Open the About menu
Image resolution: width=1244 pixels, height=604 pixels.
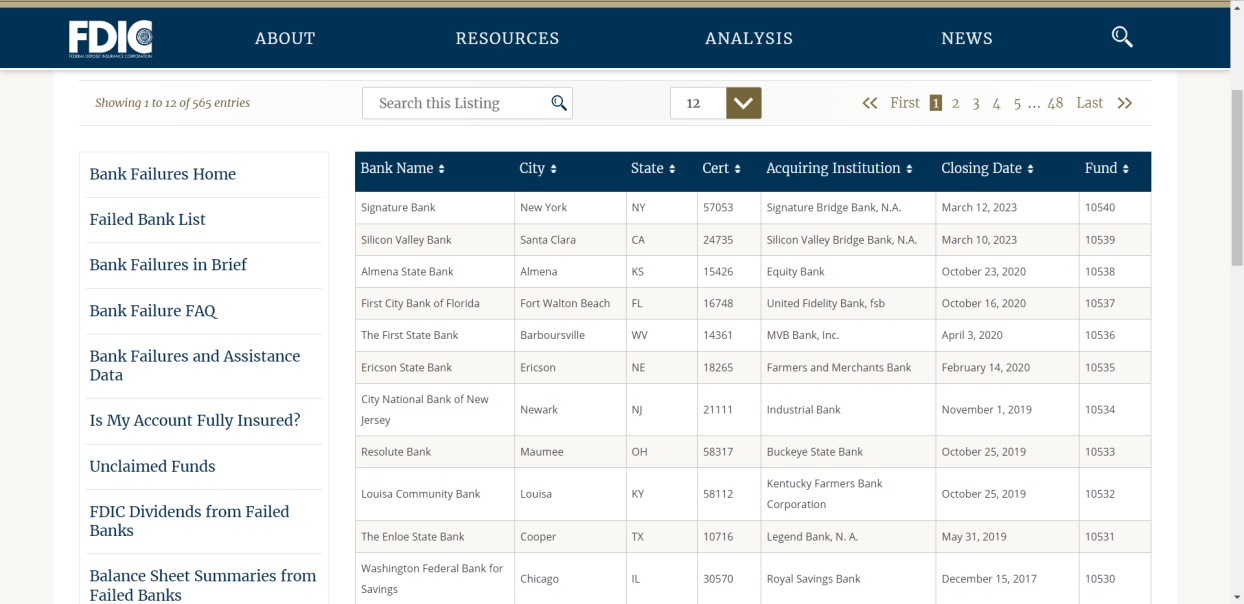[x=285, y=38]
